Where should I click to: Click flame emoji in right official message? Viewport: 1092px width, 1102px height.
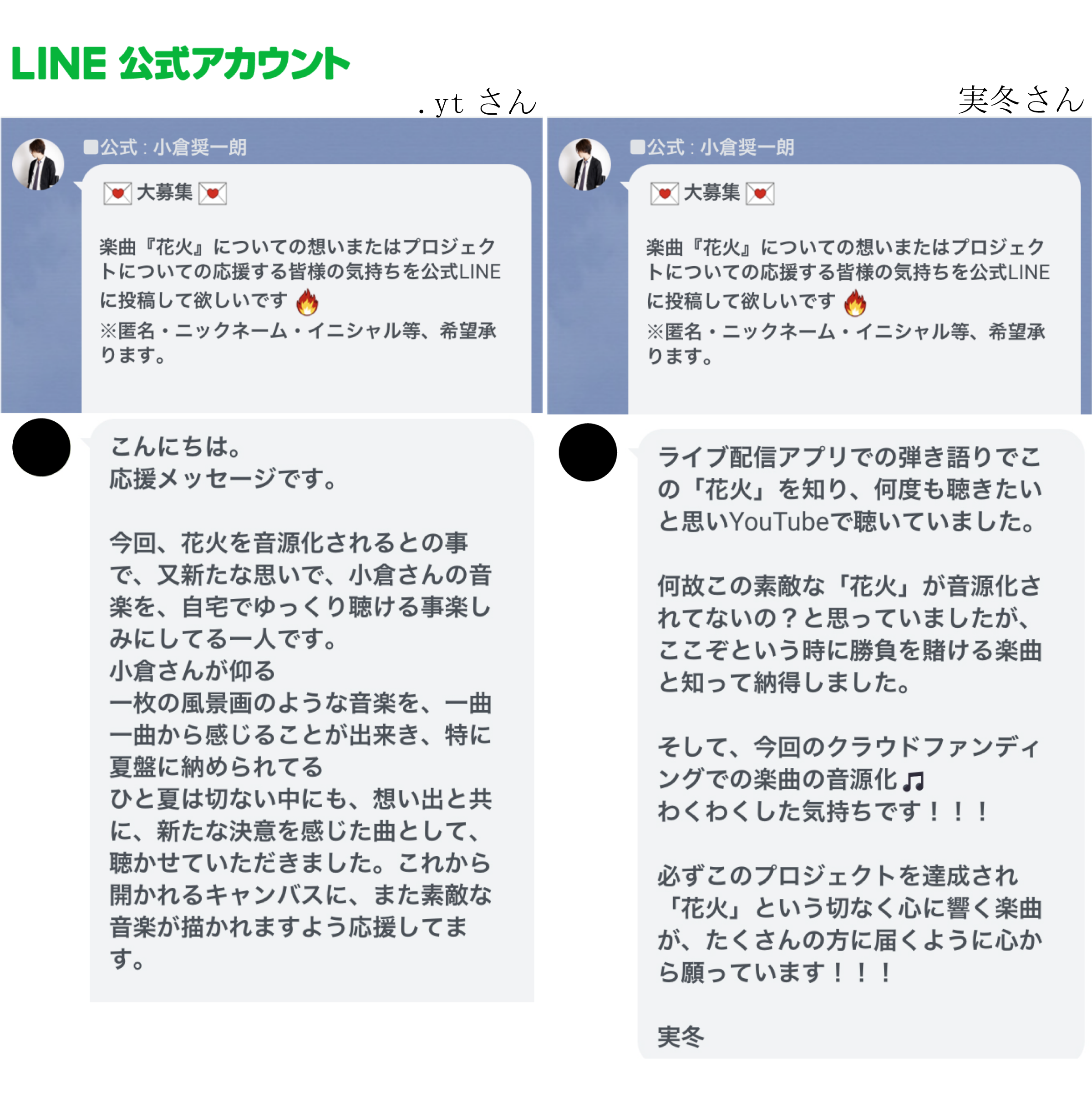(855, 302)
